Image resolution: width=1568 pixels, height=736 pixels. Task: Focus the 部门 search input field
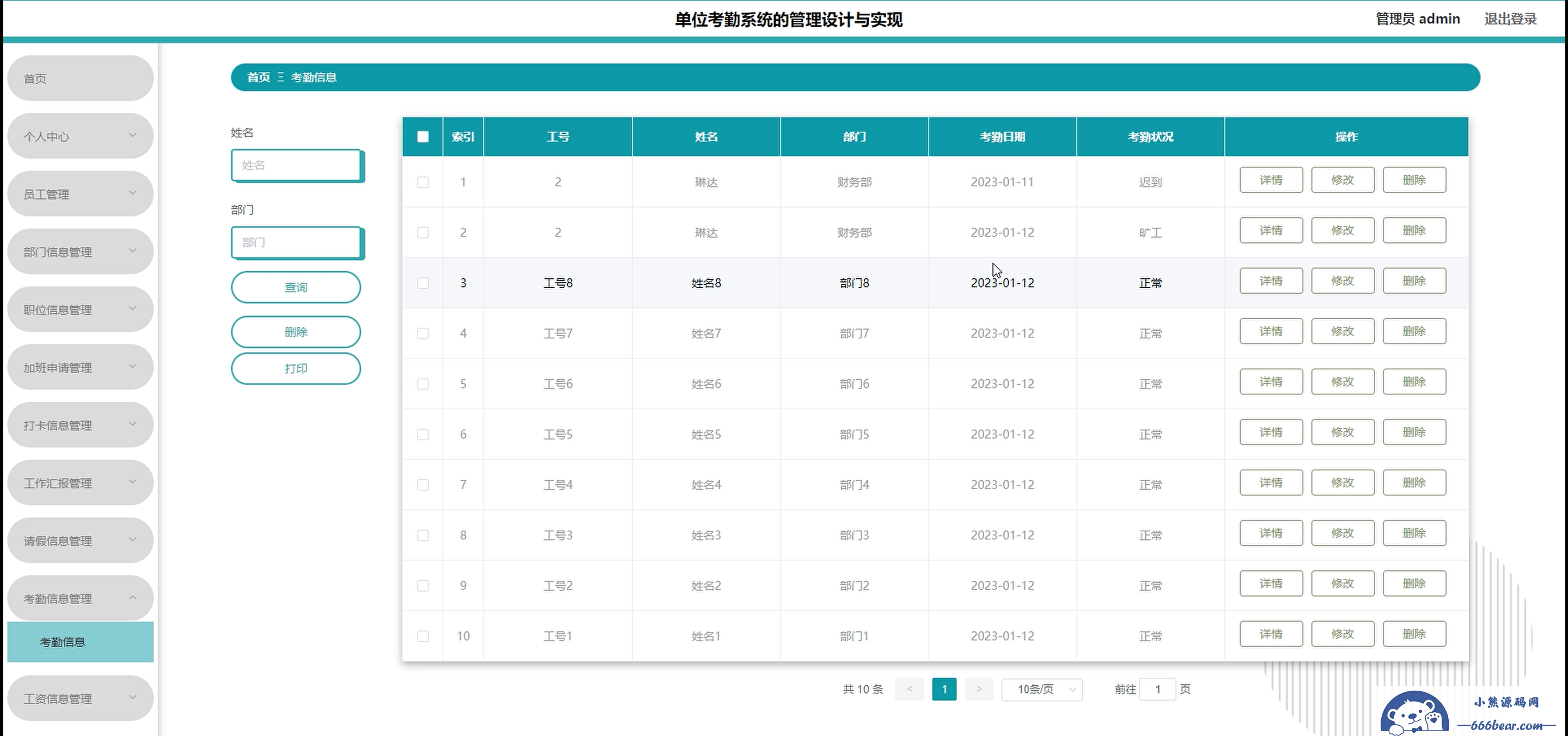pos(297,243)
